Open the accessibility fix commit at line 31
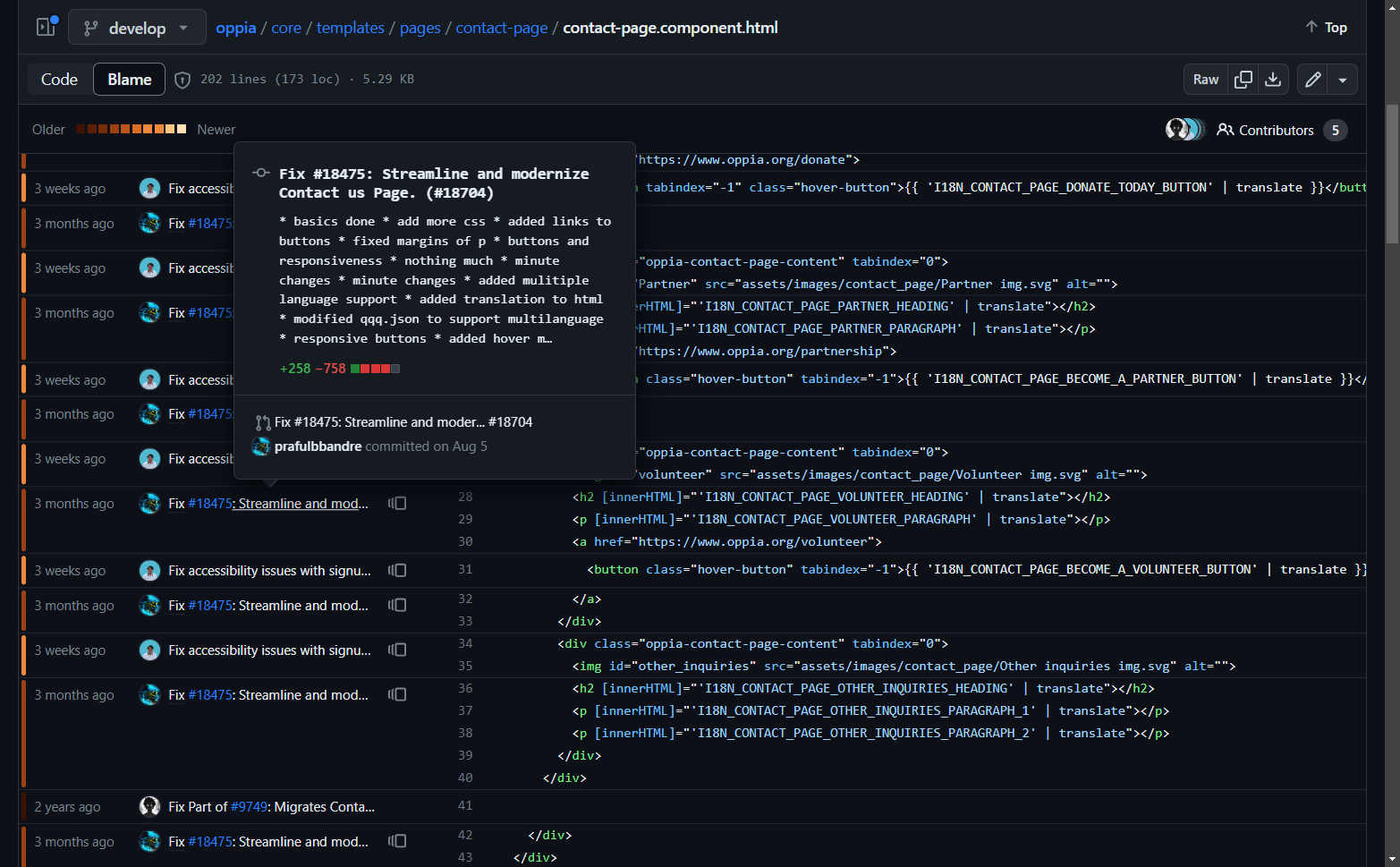The image size is (1400, 867). [269, 571]
